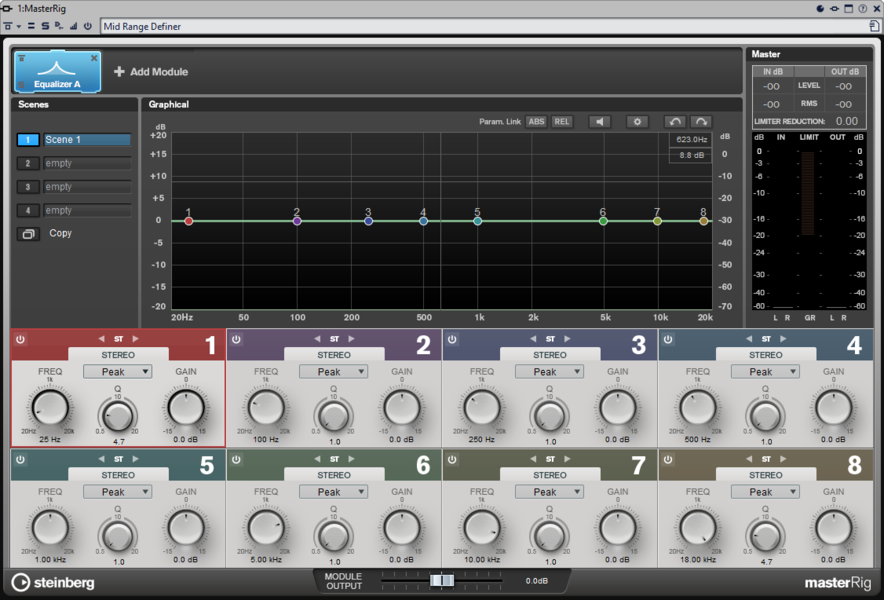
Task: Select scene button number 2
Action: [28, 164]
